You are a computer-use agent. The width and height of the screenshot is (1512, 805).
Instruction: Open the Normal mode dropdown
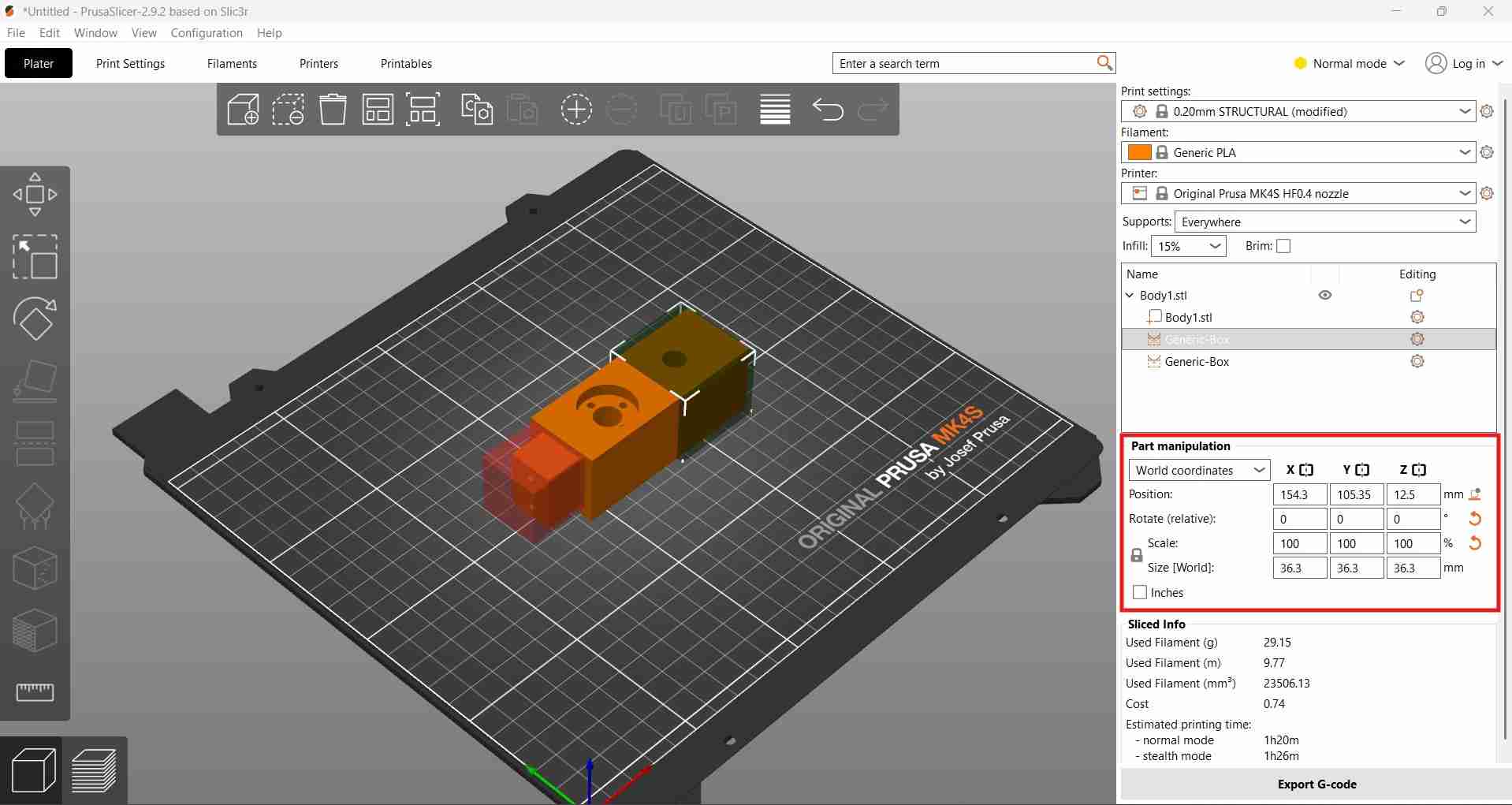coord(1350,63)
